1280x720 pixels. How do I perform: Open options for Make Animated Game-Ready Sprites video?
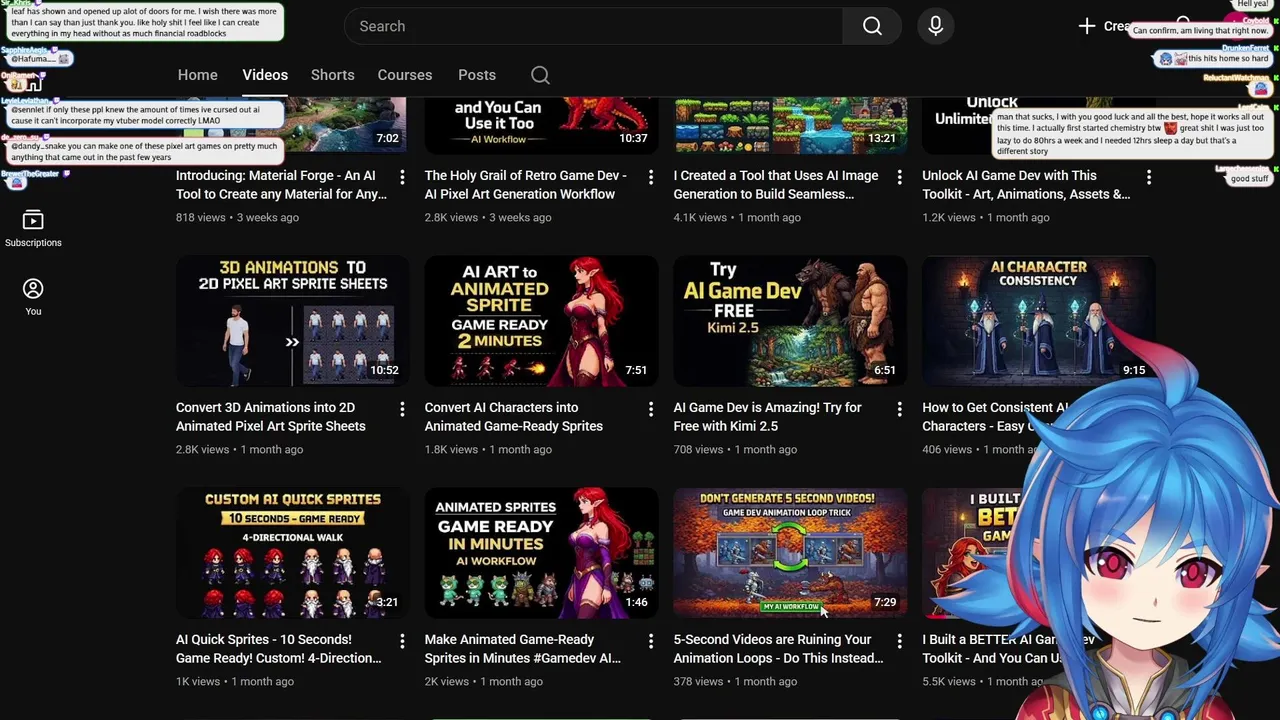[x=651, y=641]
